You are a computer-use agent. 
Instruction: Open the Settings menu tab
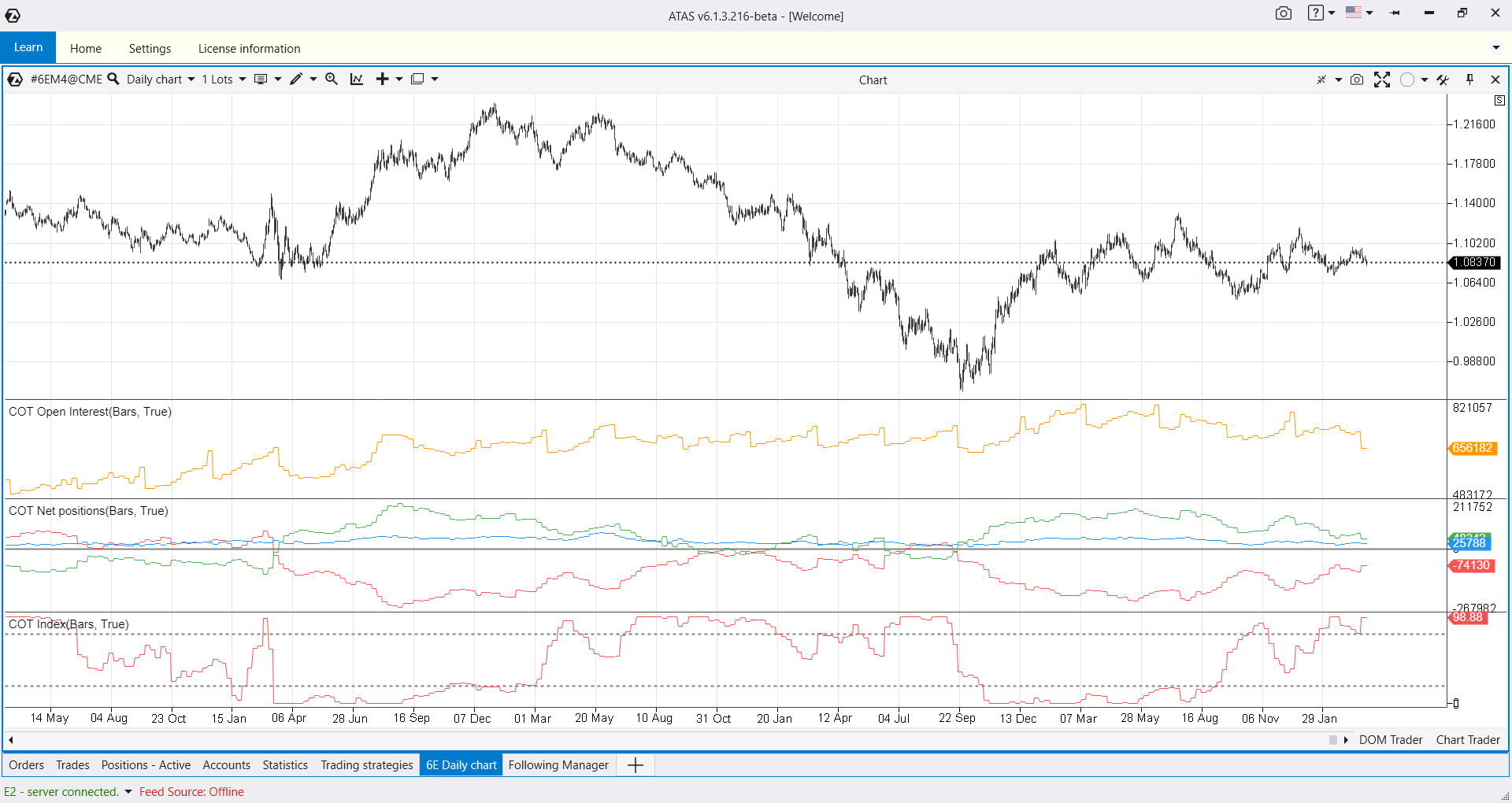[x=150, y=48]
